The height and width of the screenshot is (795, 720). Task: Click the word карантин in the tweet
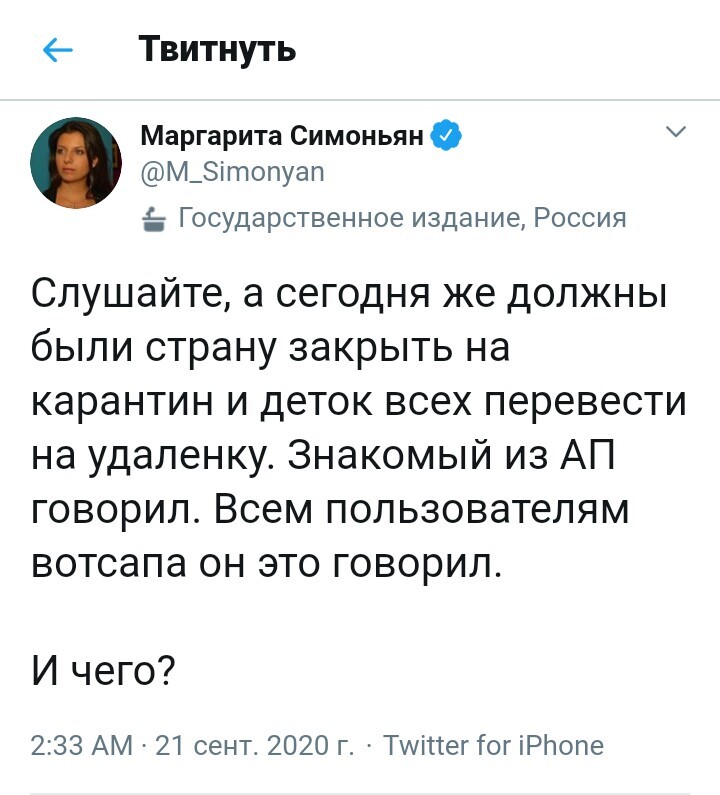142,403
